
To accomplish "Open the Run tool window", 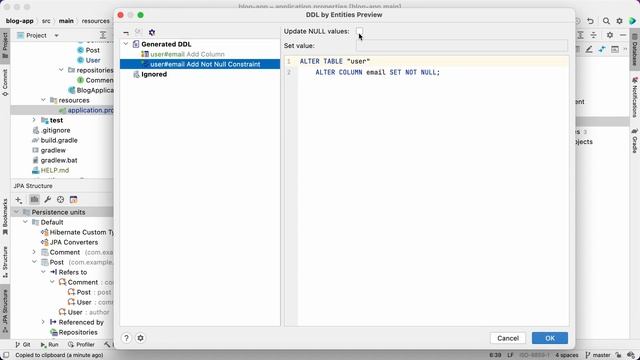I will tap(50, 344).
